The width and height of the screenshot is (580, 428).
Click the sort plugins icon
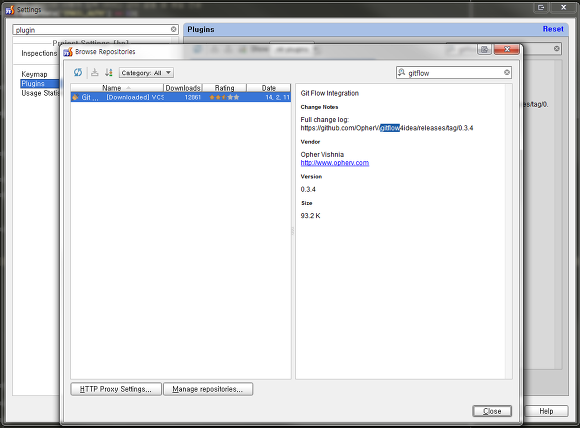coord(108,73)
